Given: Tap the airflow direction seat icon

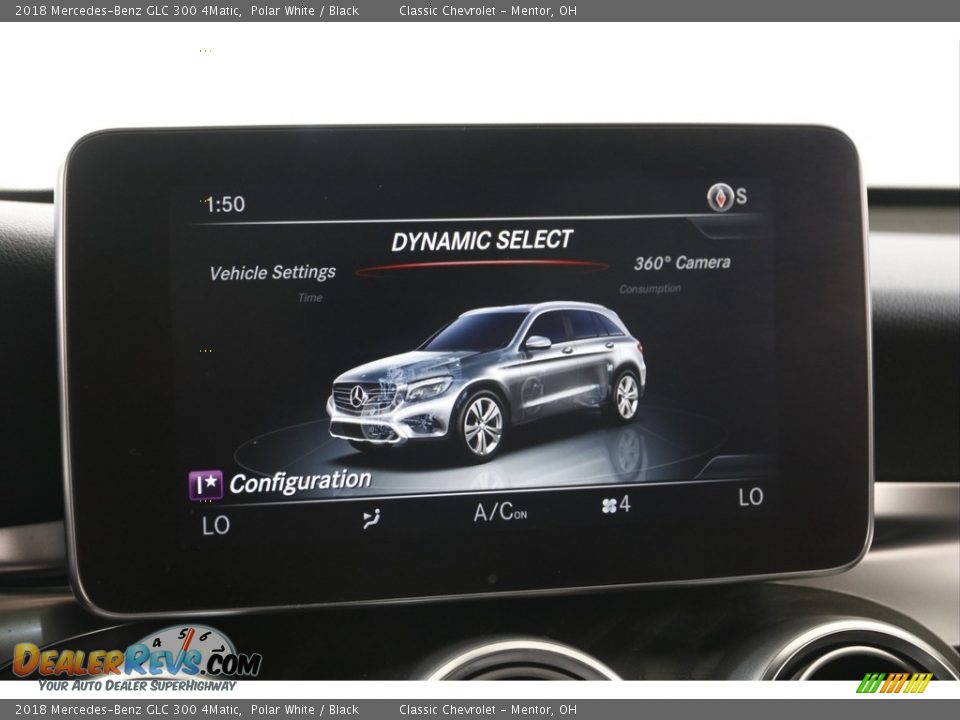Looking at the screenshot, I should 371,519.
